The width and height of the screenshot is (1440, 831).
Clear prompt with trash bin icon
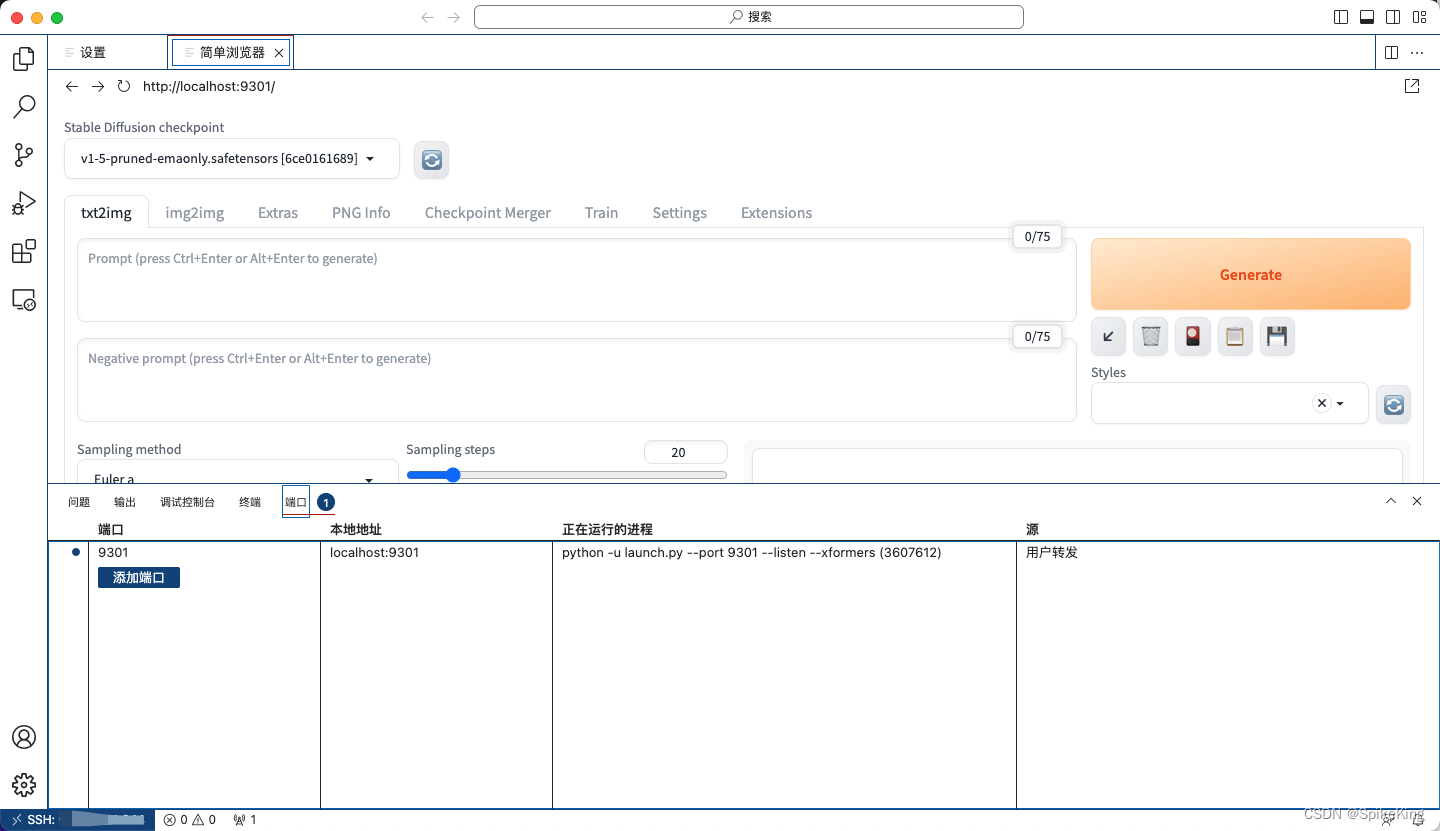1151,337
